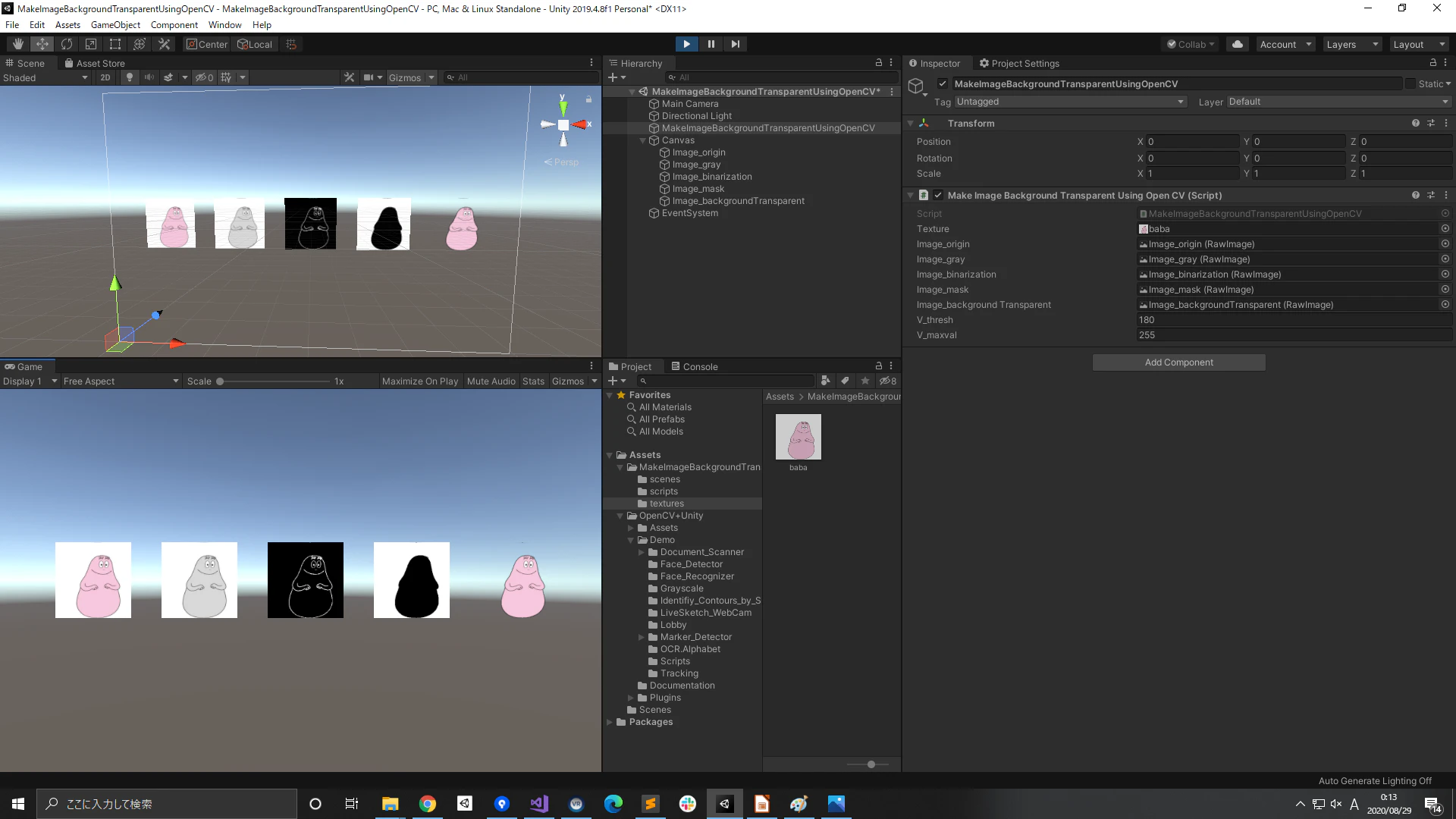
Task: Open the Layer dropdown set to Default
Action: pos(1338,102)
